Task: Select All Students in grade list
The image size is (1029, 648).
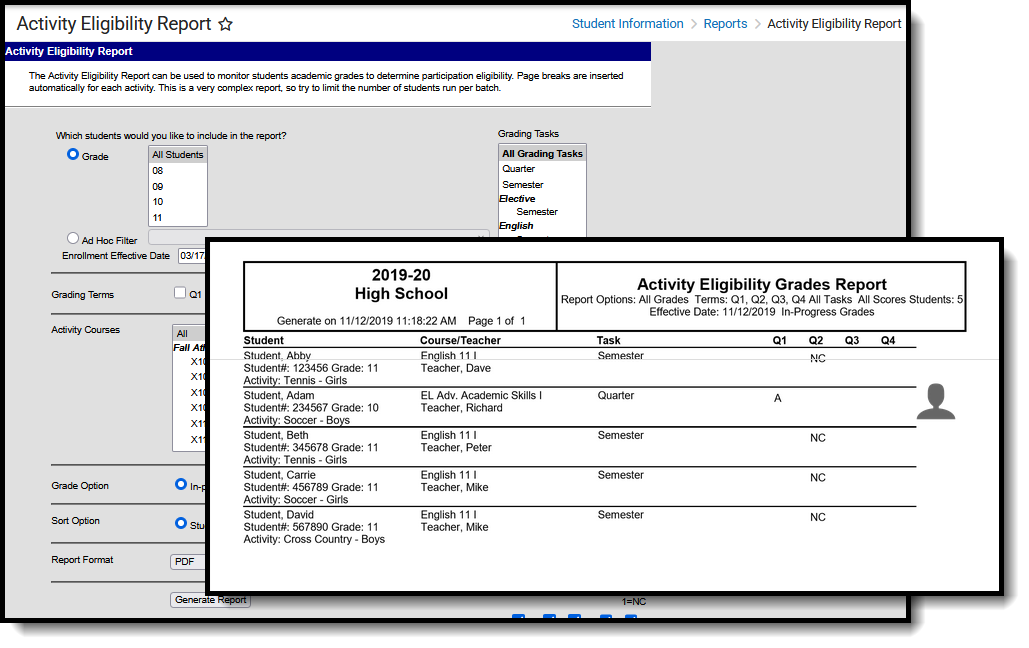Action: pos(178,155)
